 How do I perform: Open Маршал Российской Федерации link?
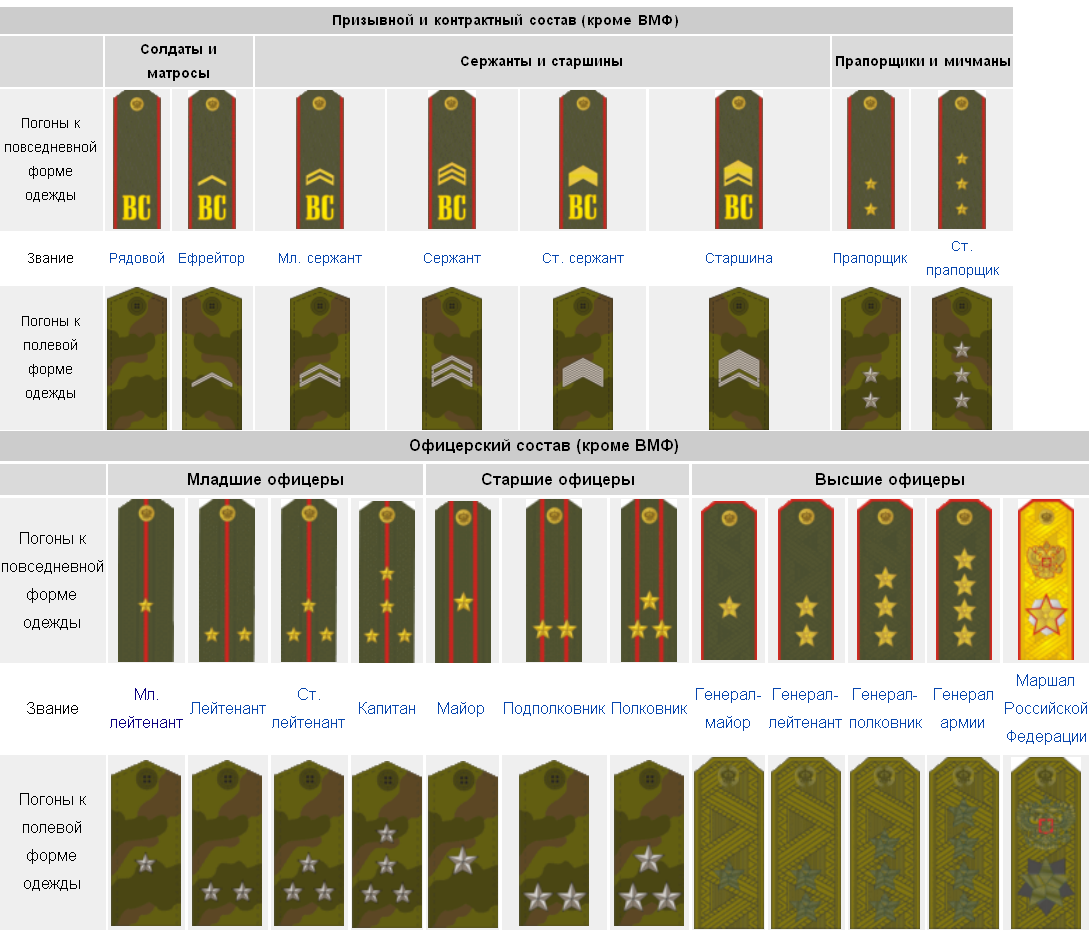coord(1045,708)
